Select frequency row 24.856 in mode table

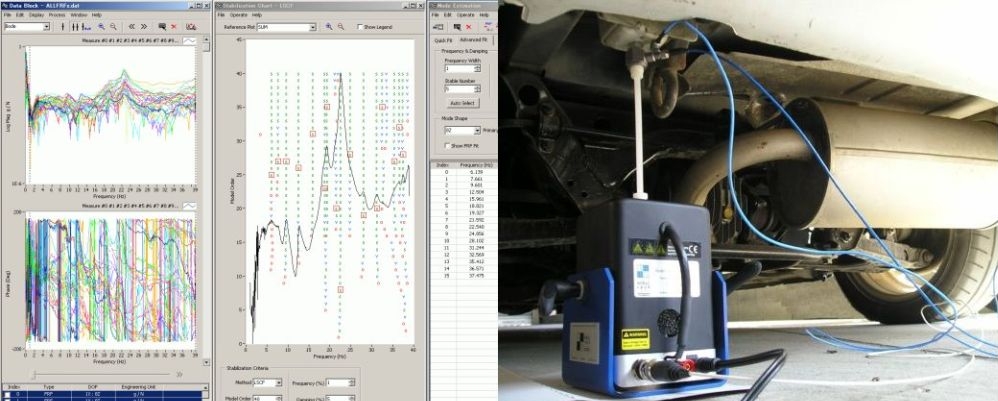click(x=464, y=233)
